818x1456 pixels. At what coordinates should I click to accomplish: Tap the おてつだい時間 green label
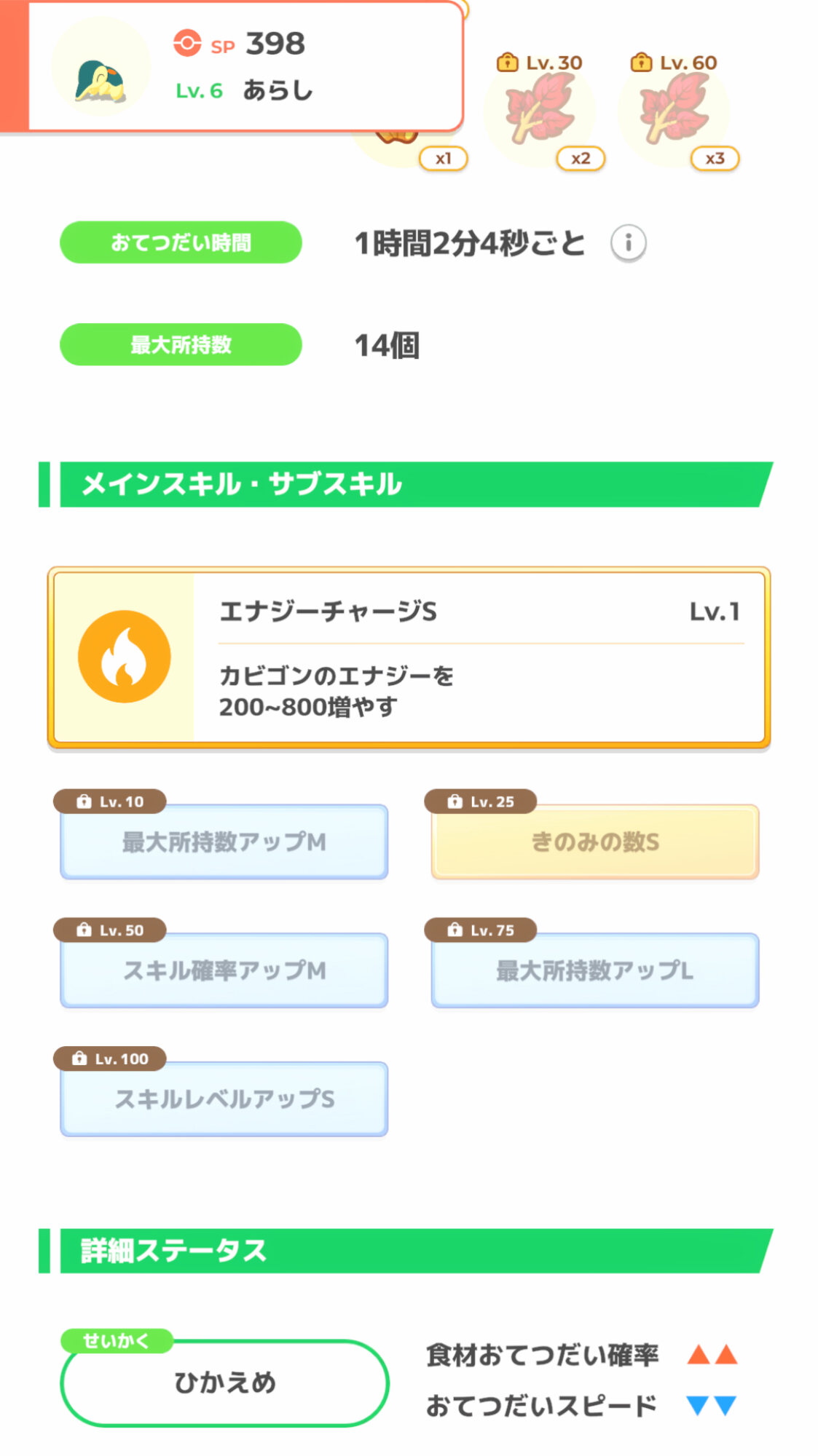tap(181, 242)
